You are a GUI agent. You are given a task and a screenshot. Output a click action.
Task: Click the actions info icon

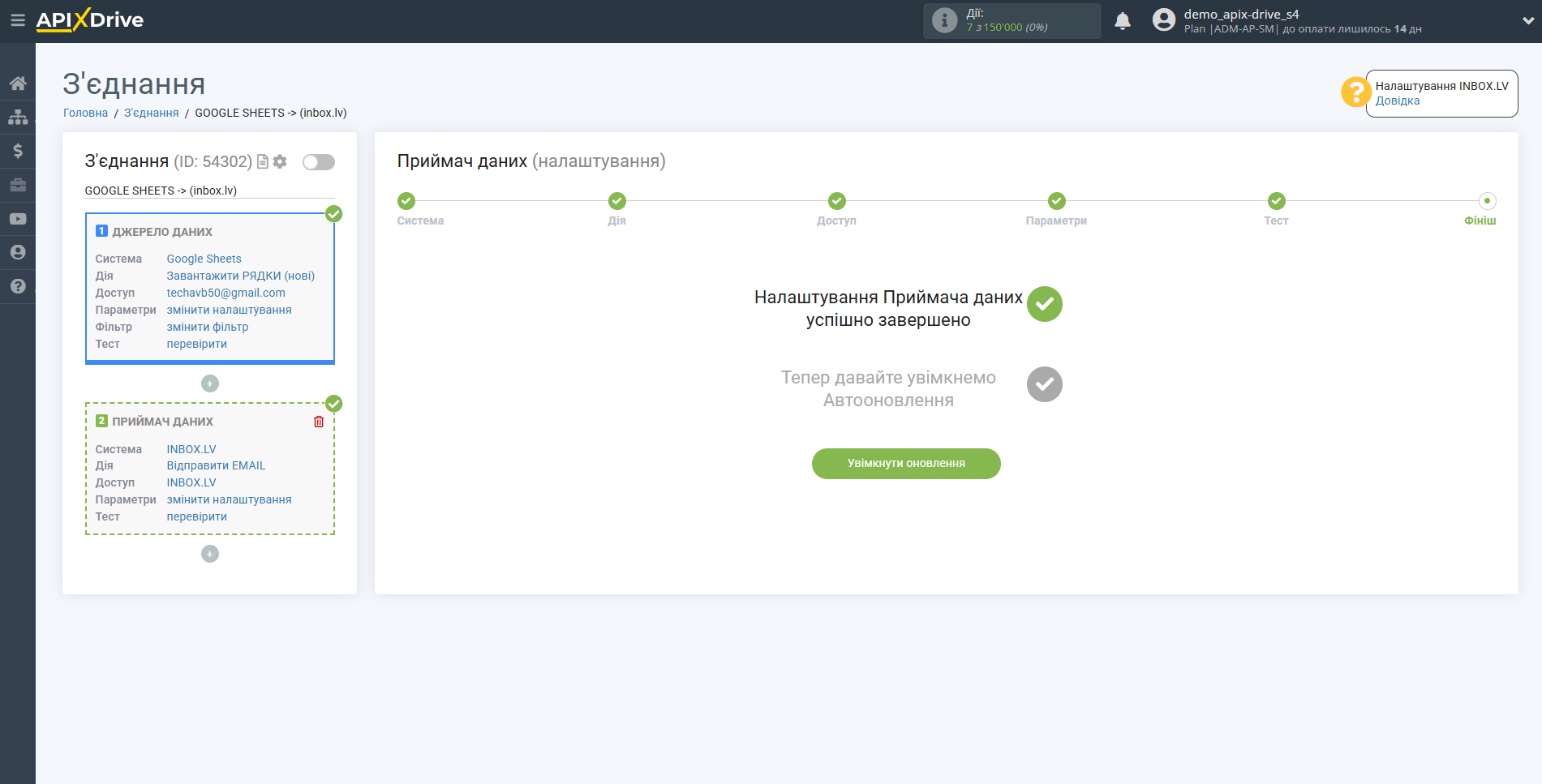tap(944, 20)
